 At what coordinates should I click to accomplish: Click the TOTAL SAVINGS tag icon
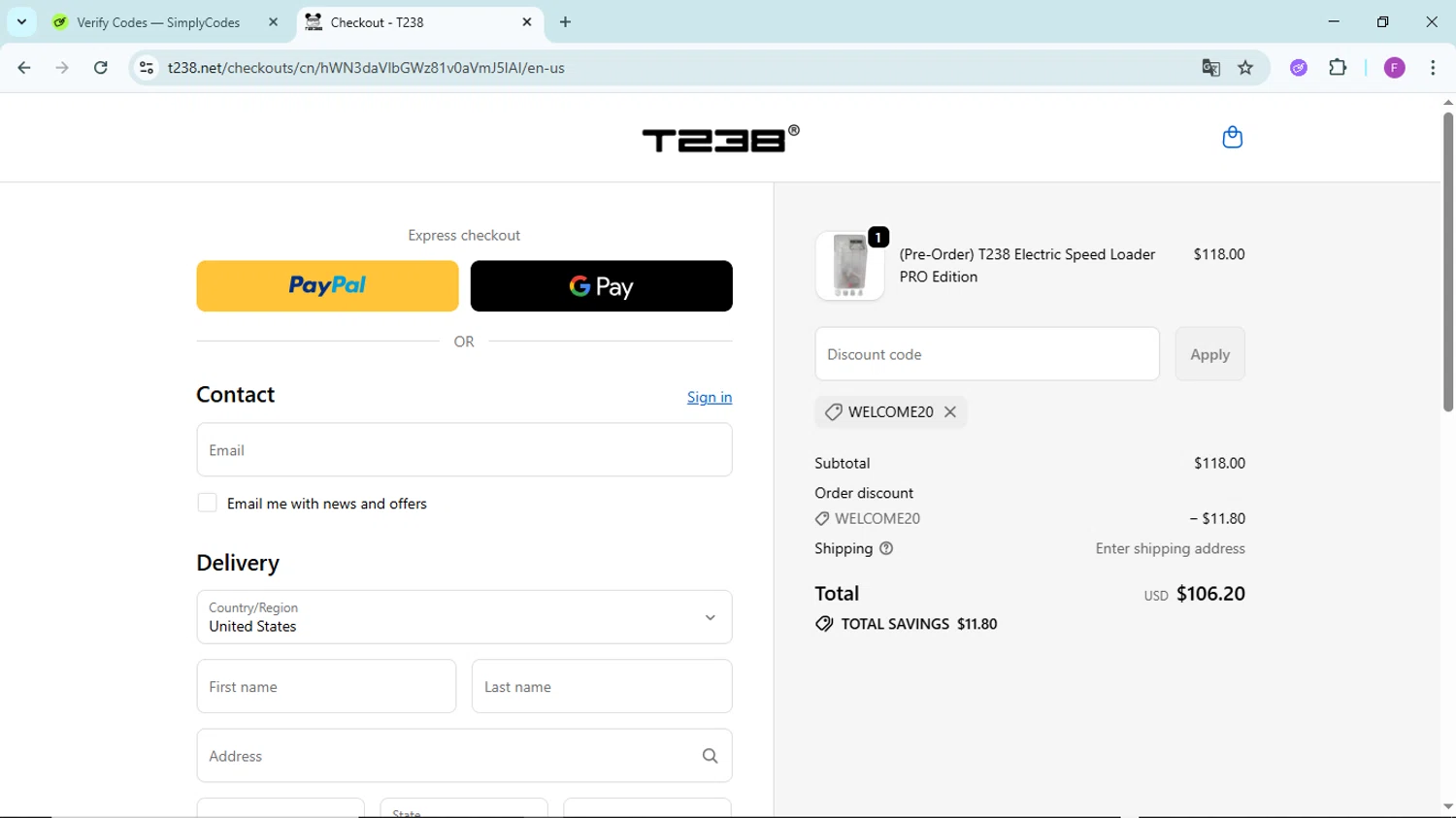click(x=824, y=624)
